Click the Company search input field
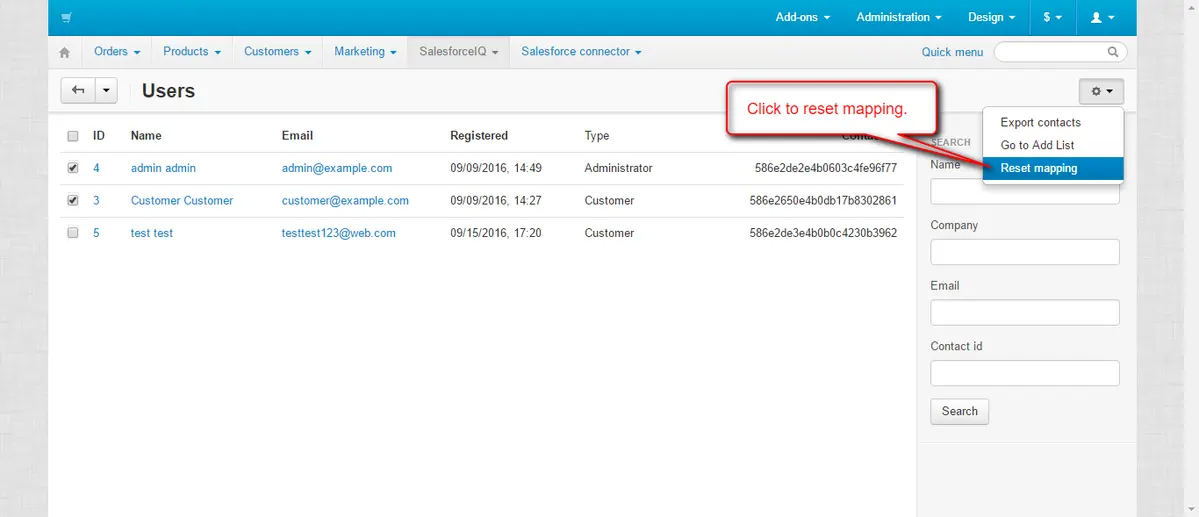The image size is (1199, 517). (x=1024, y=252)
